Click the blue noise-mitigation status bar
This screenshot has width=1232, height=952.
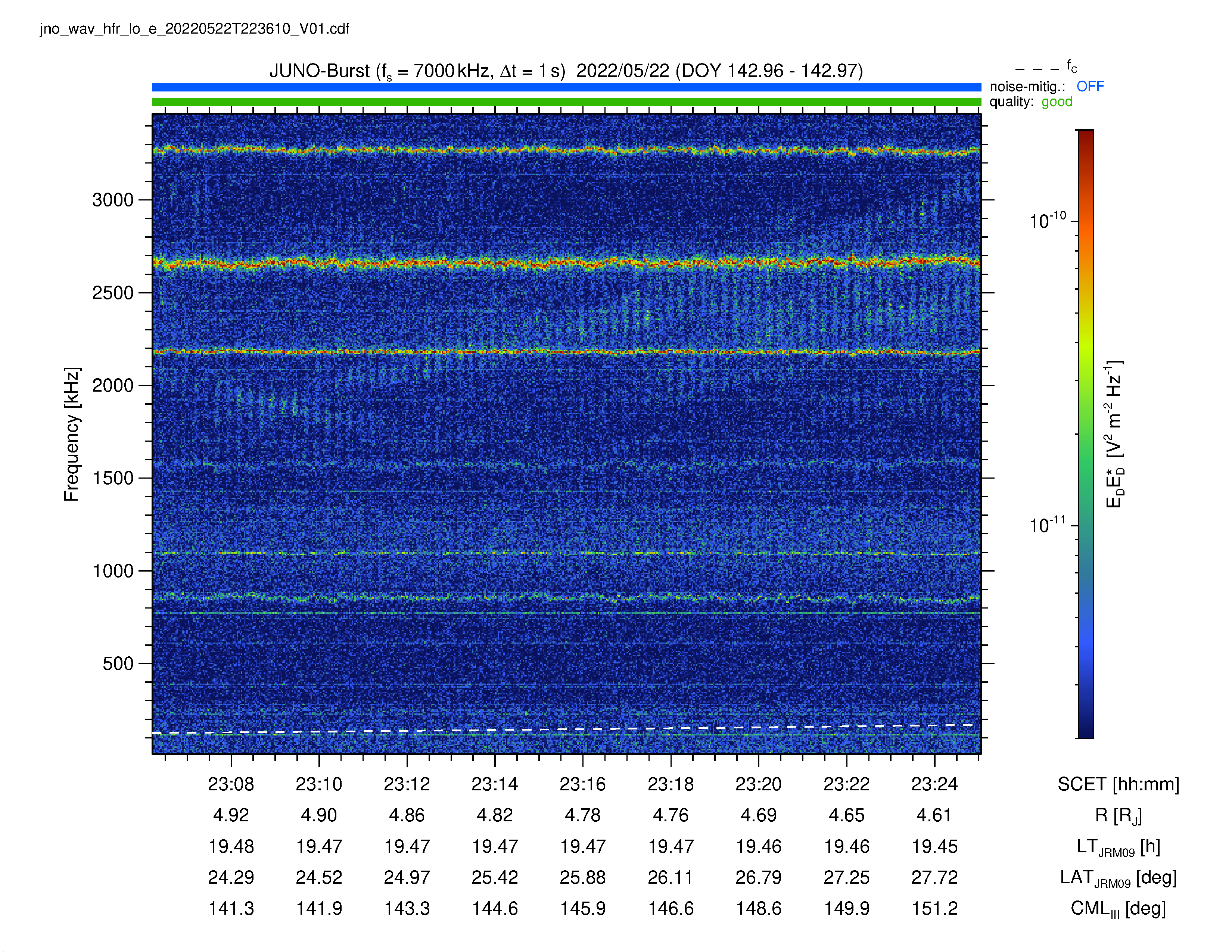pyautogui.click(x=566, y=87)
